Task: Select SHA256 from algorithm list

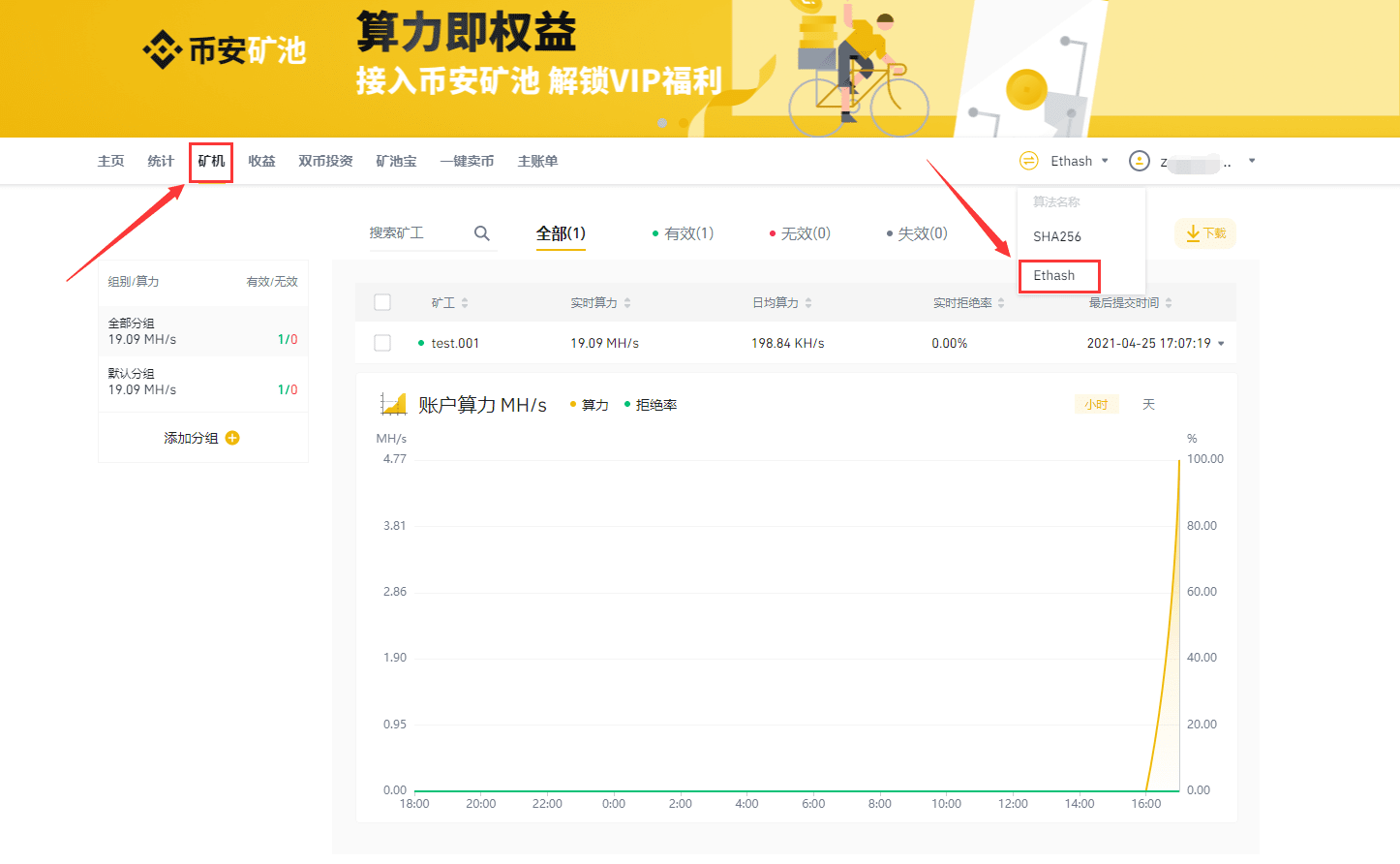Action: pyautogui.click(x=1056, y=236)
